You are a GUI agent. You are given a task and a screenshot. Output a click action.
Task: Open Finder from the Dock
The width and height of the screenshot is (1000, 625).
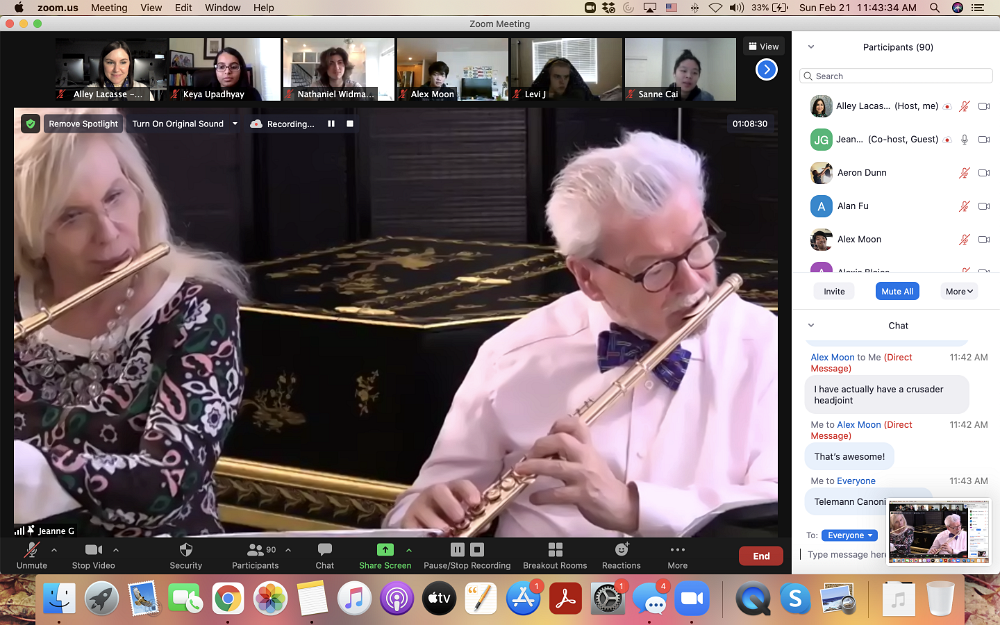[x=59, y=599]
